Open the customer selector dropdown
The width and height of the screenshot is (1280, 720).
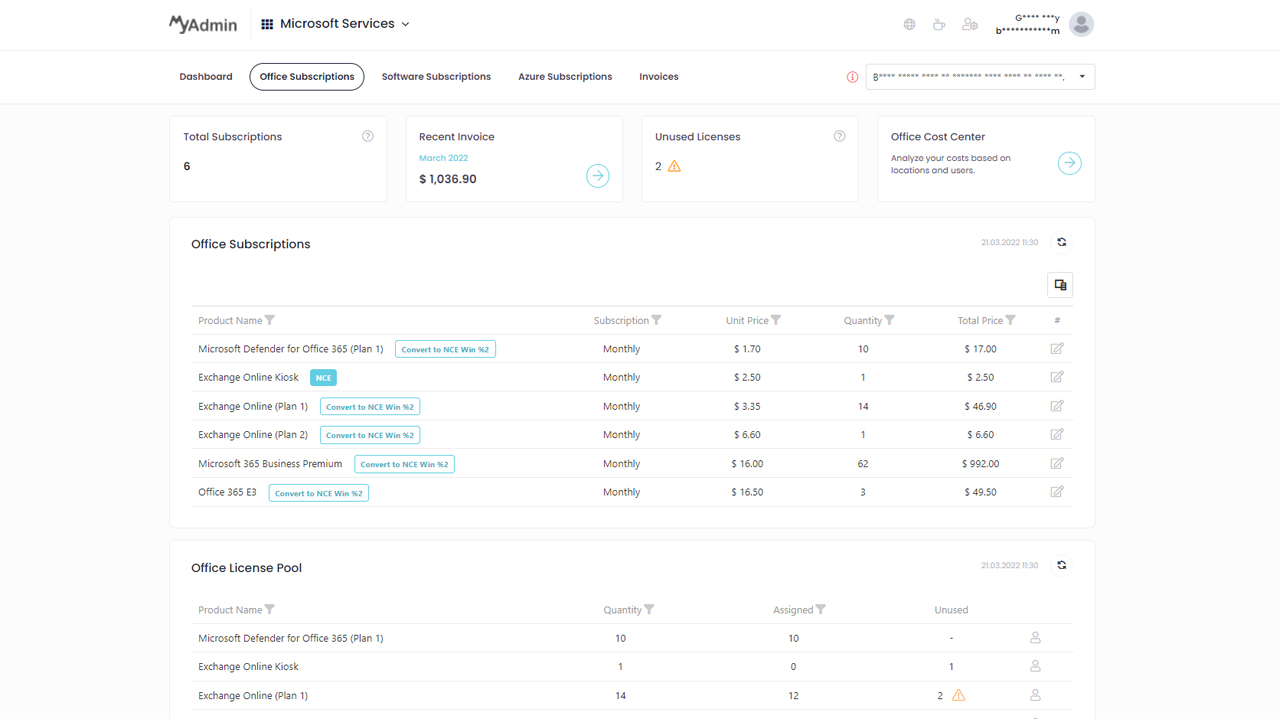tap(980, 77)
